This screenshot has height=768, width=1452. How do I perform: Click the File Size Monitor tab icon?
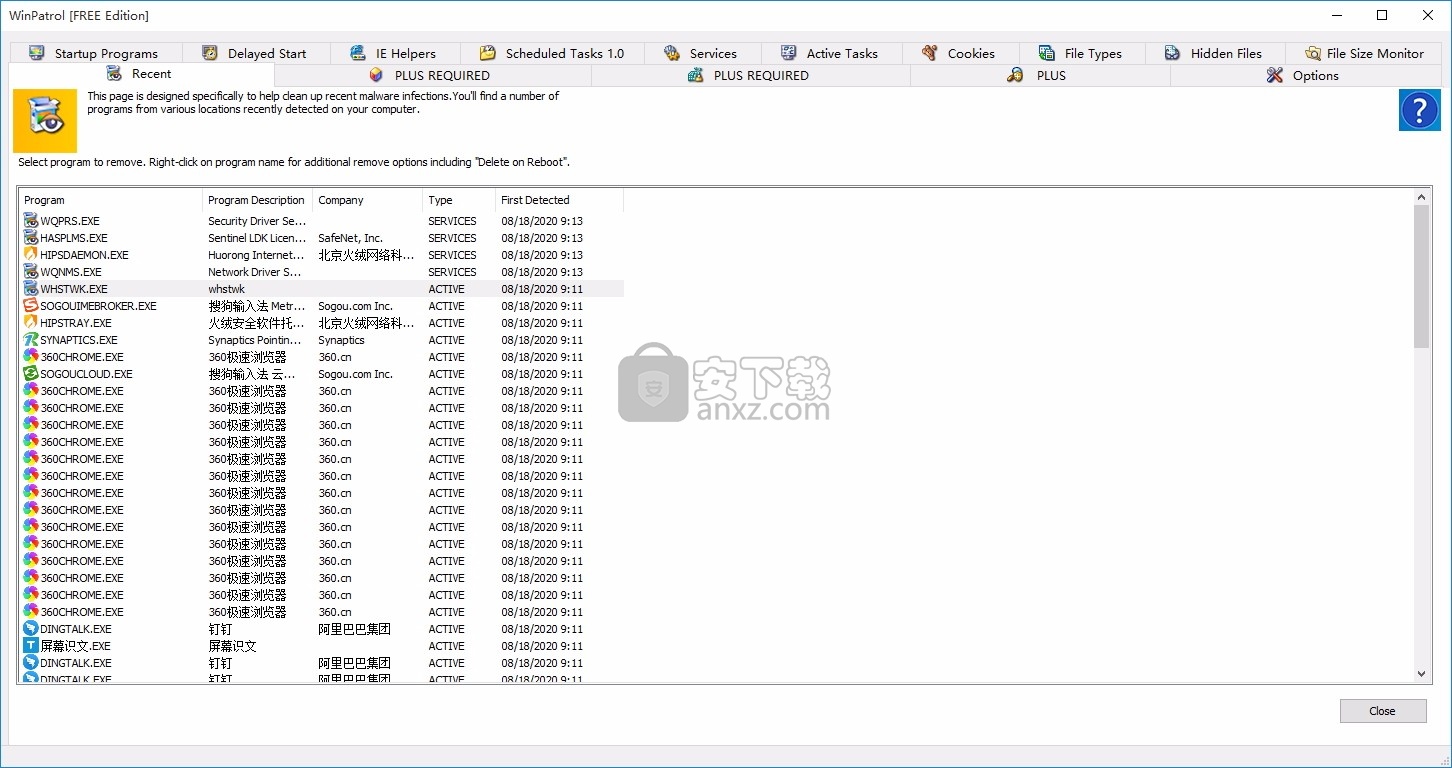(x=1313, y=53)
